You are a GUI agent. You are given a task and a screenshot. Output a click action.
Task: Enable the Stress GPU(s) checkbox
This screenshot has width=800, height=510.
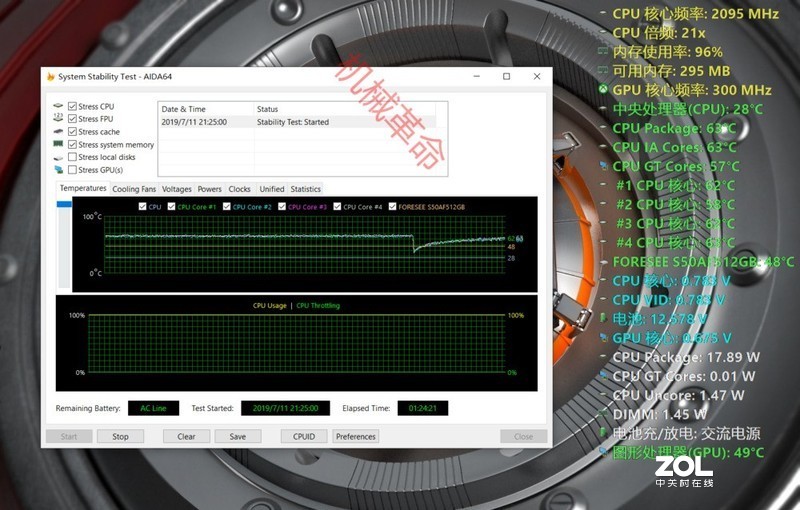point(72,170)
